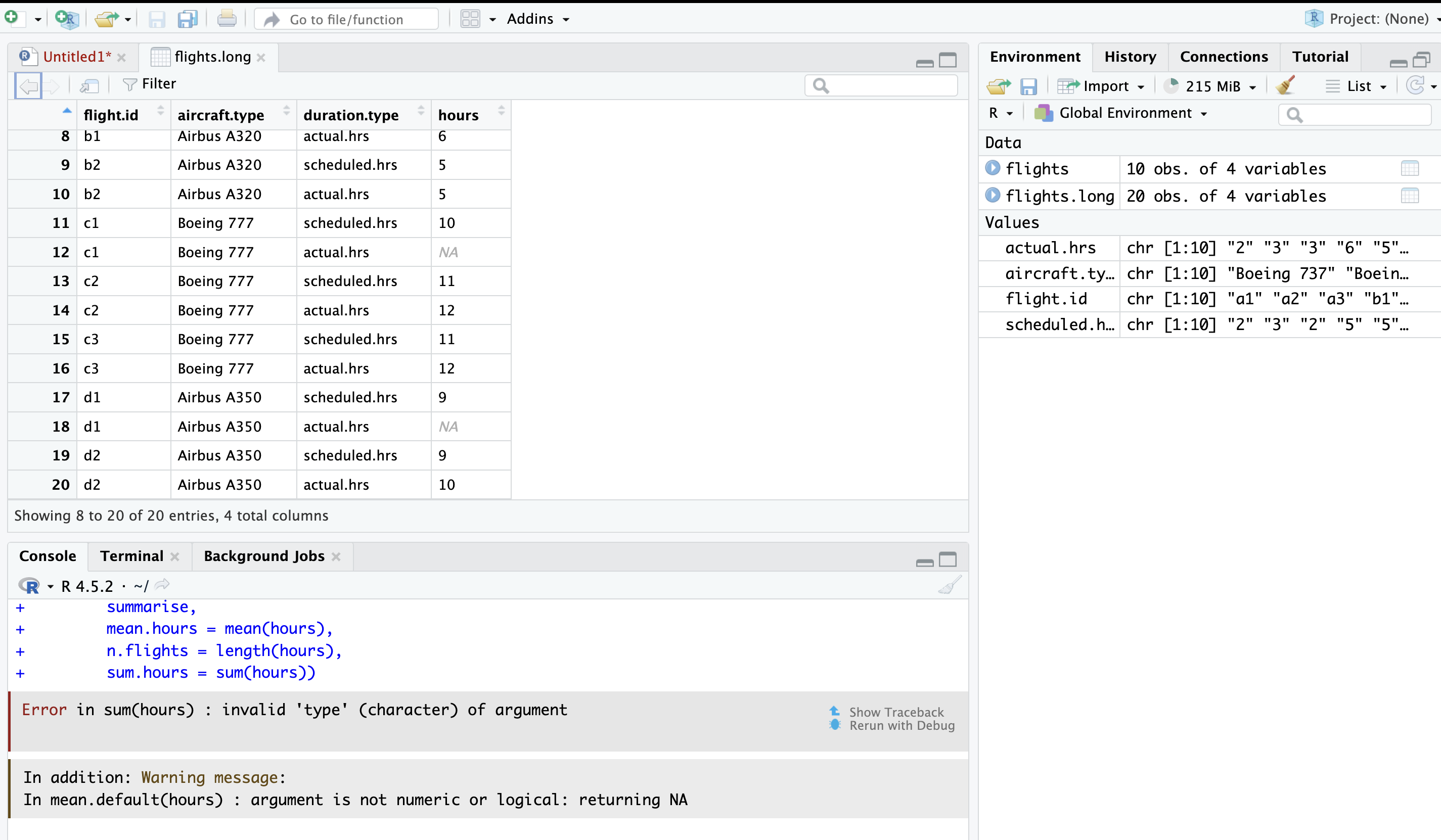Expand the flights object preview arrow
The height and width of the screenshot is (840, 1441).
[x=993, y=168]
